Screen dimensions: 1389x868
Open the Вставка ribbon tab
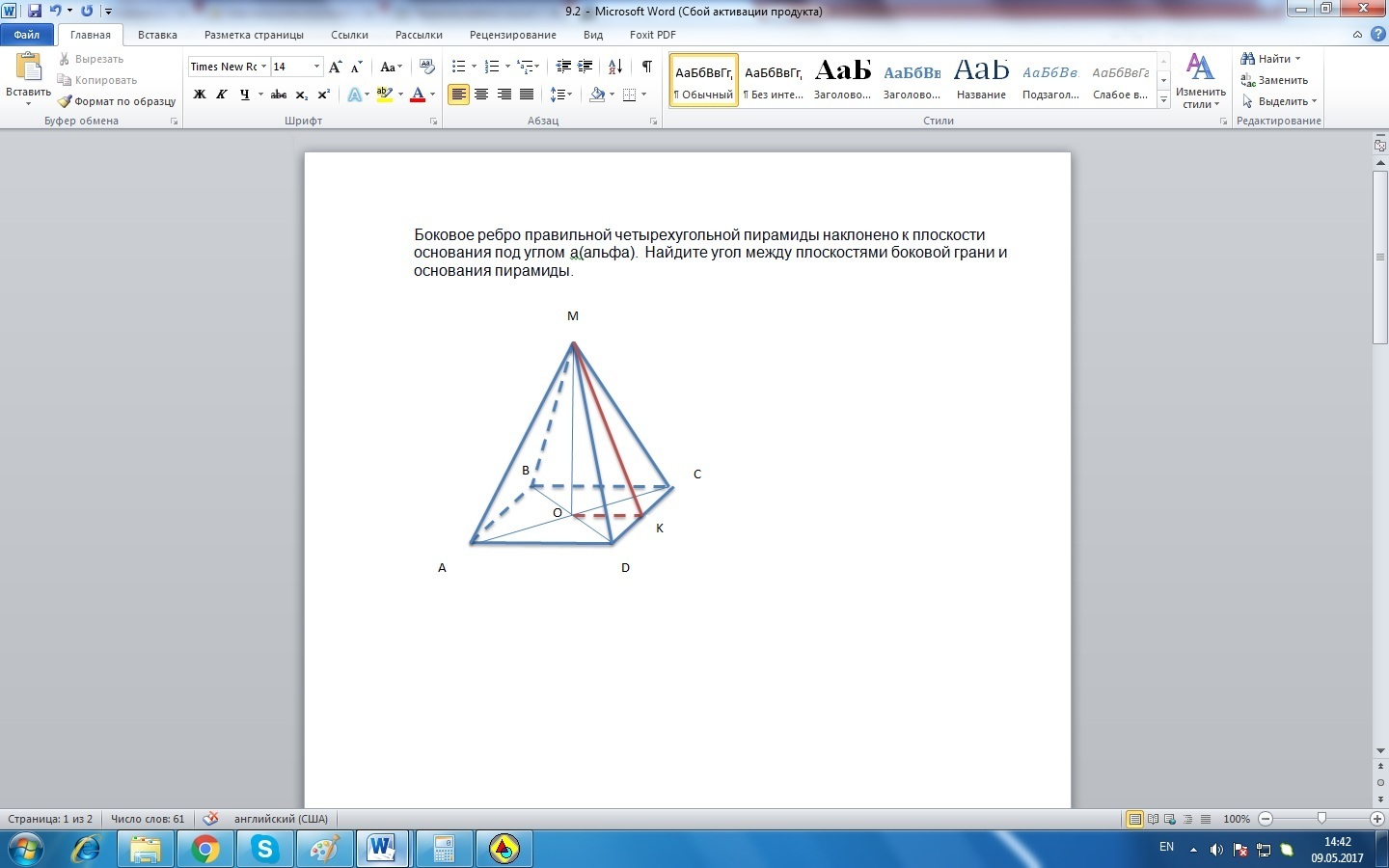(x=157, y=35)
